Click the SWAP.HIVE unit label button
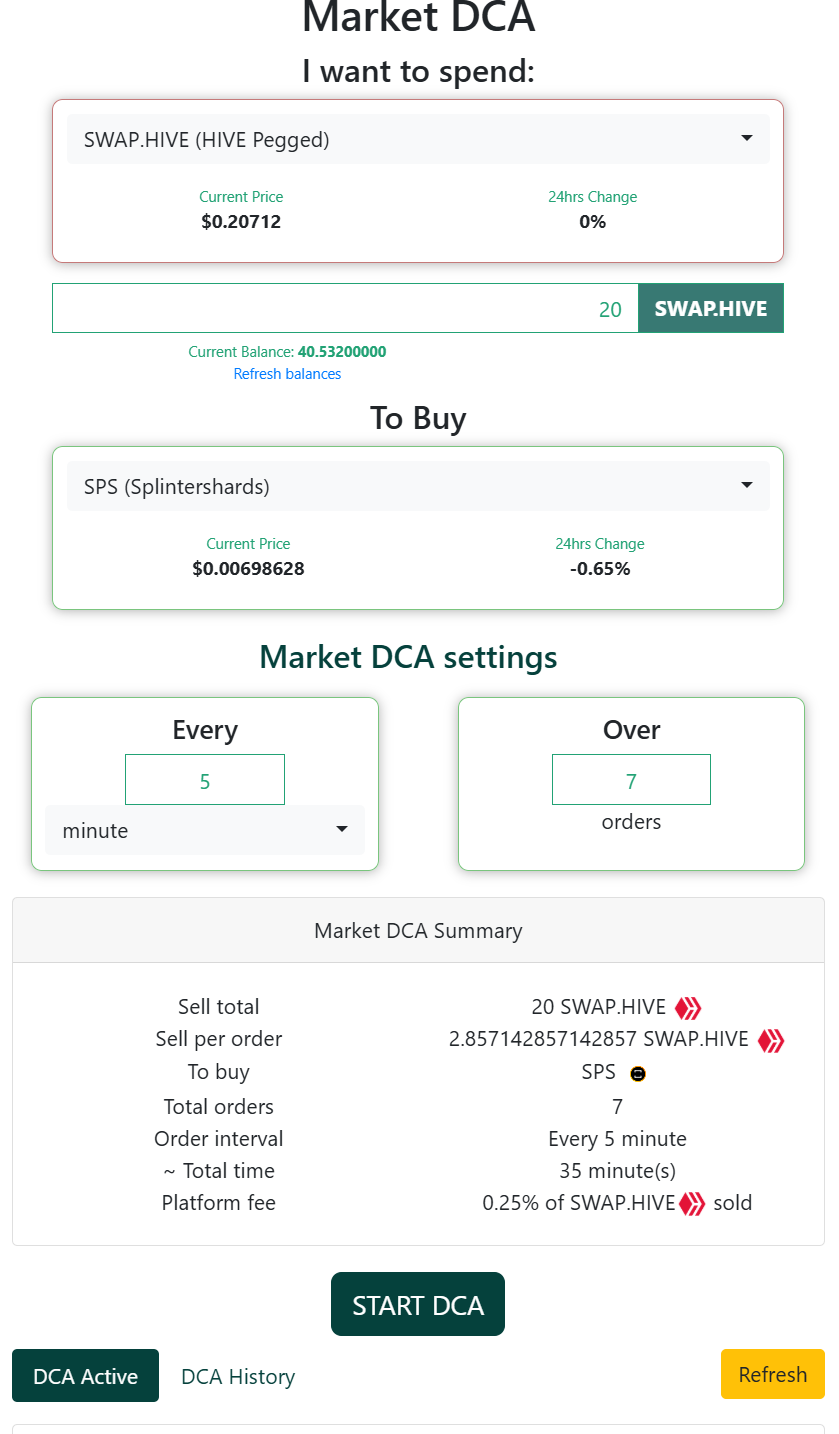This screenshot has height=1434, width=839. (710, 309)
